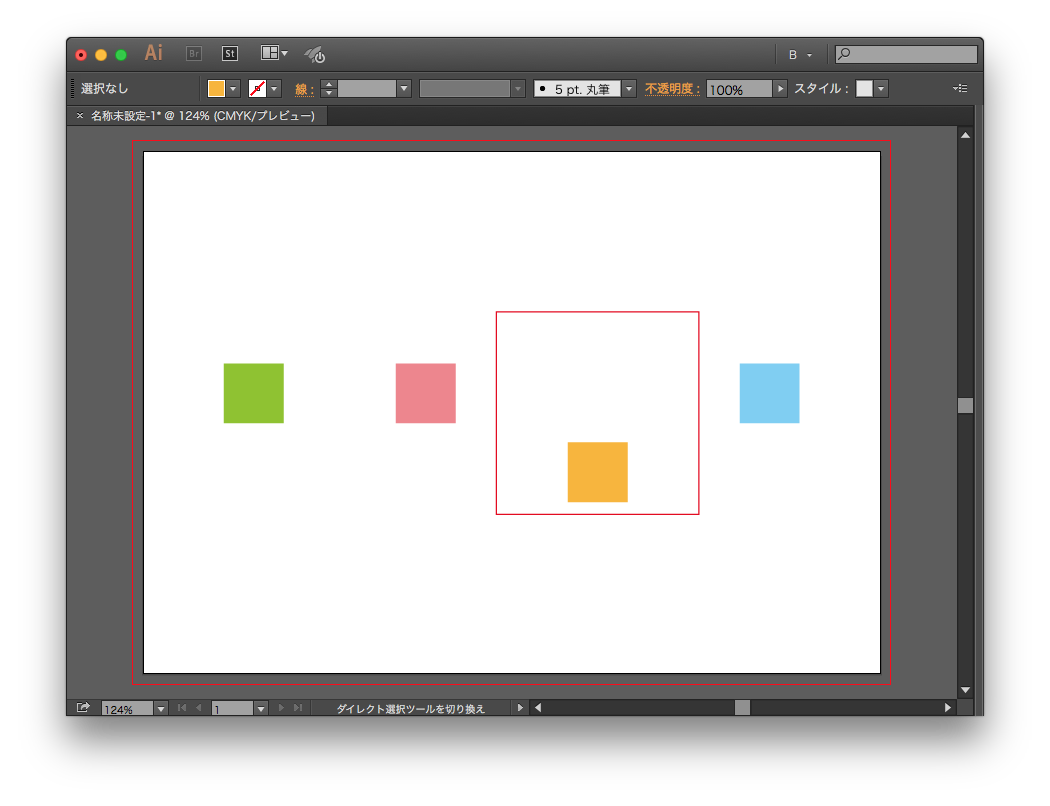Click the 線 label to set stroke weight
This screenshot has height=806, width=1050.
pyautogui.click(x=303, y=88)
